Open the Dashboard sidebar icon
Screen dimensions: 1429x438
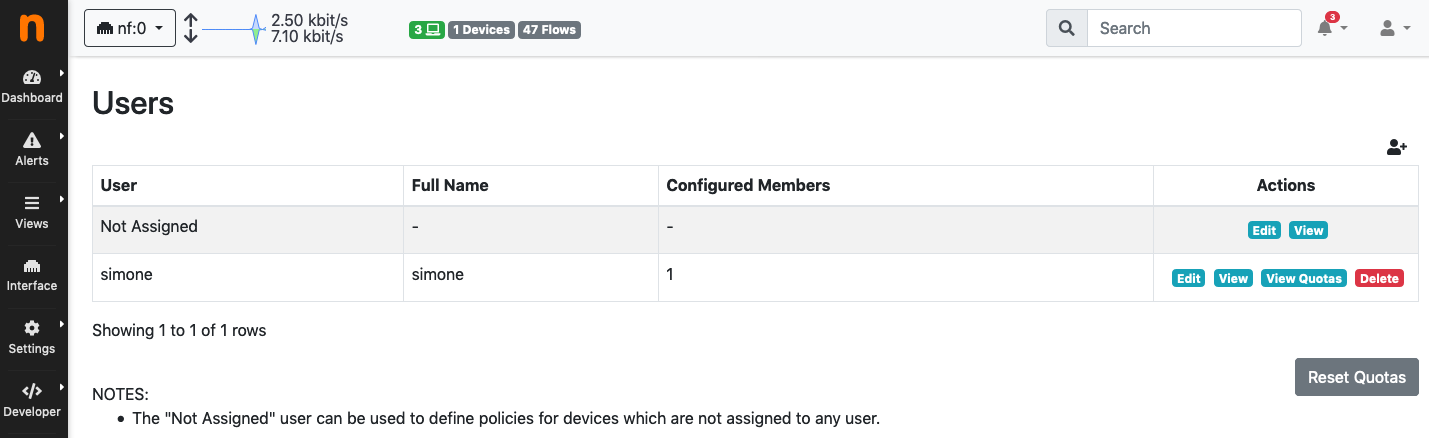tap(32, 78)
